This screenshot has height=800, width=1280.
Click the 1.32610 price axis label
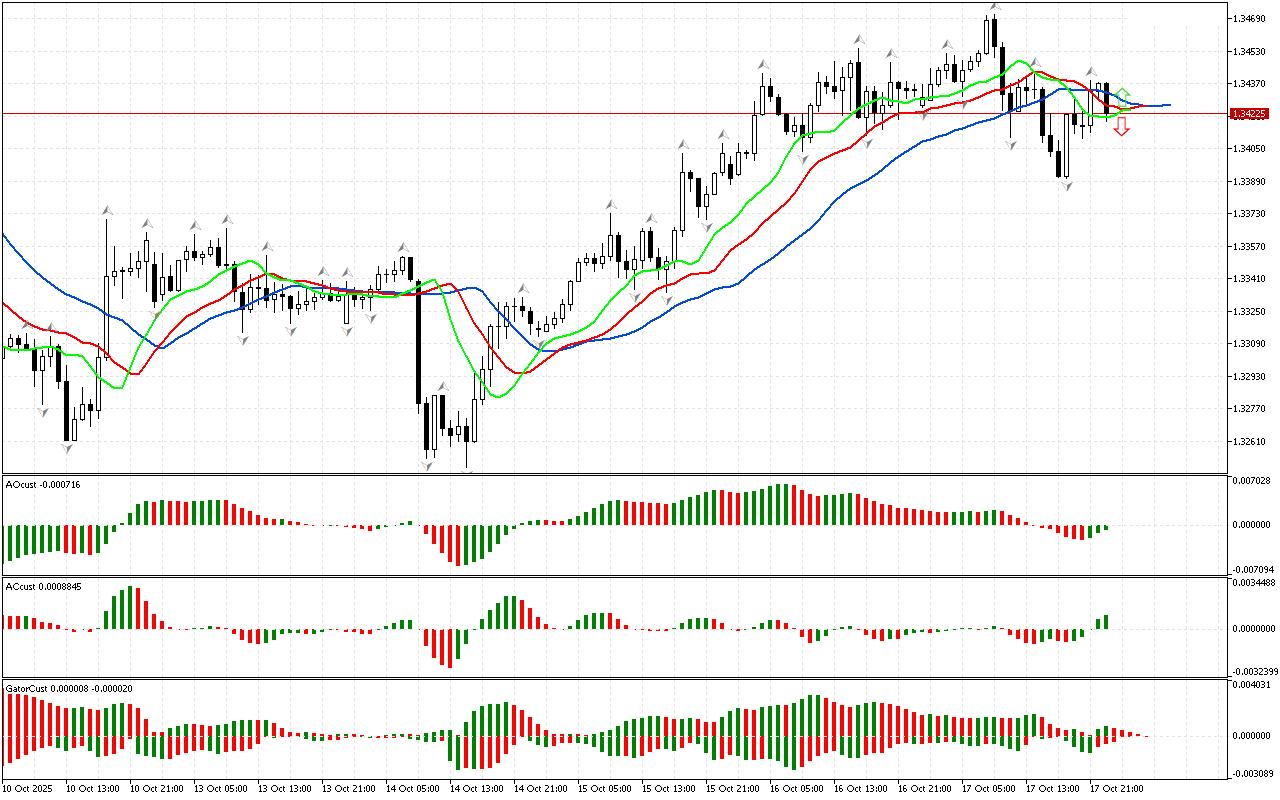pyautogui.click(x=1251, y=441)
